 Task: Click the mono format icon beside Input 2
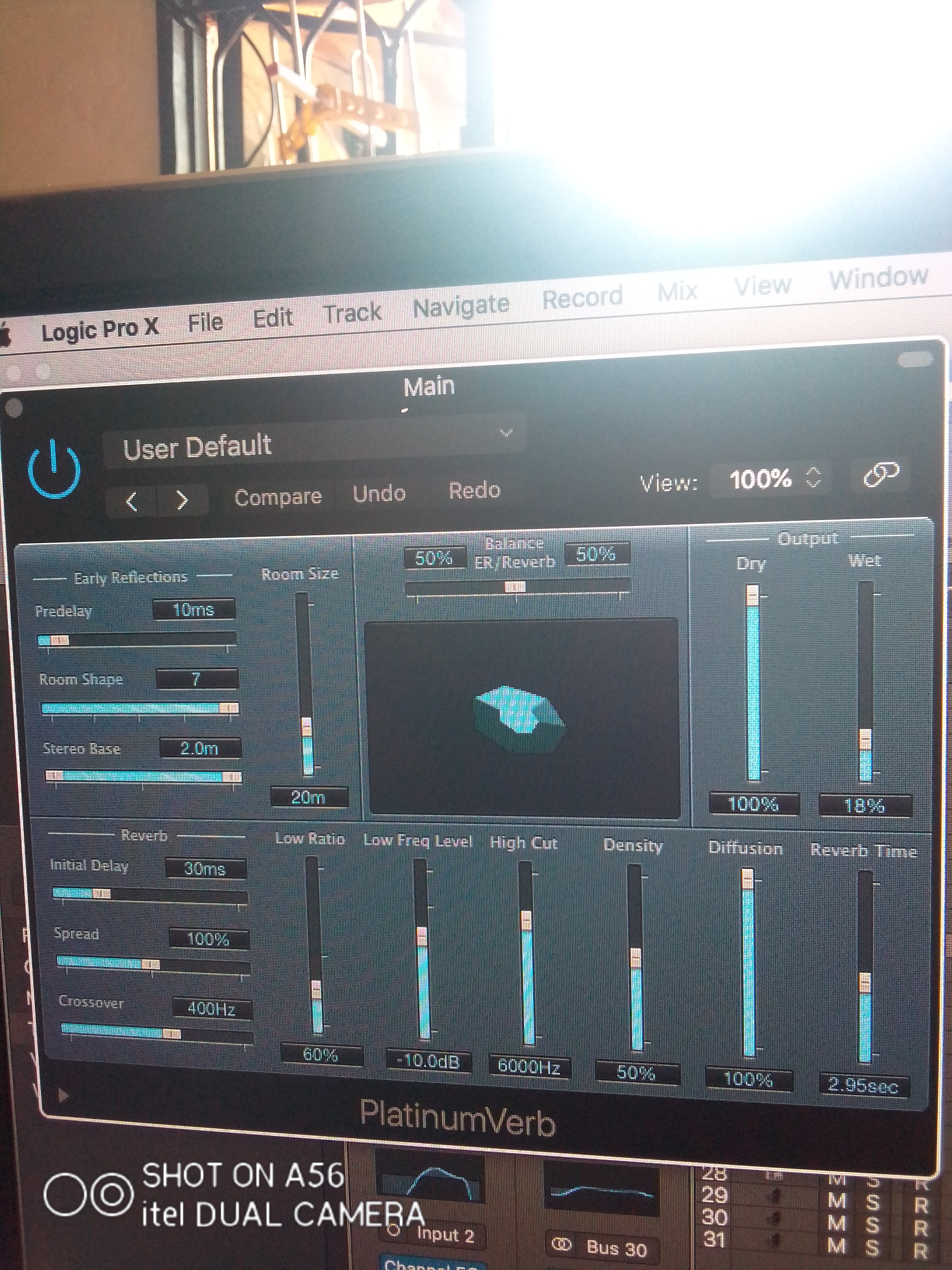[x=394, y=1230]
